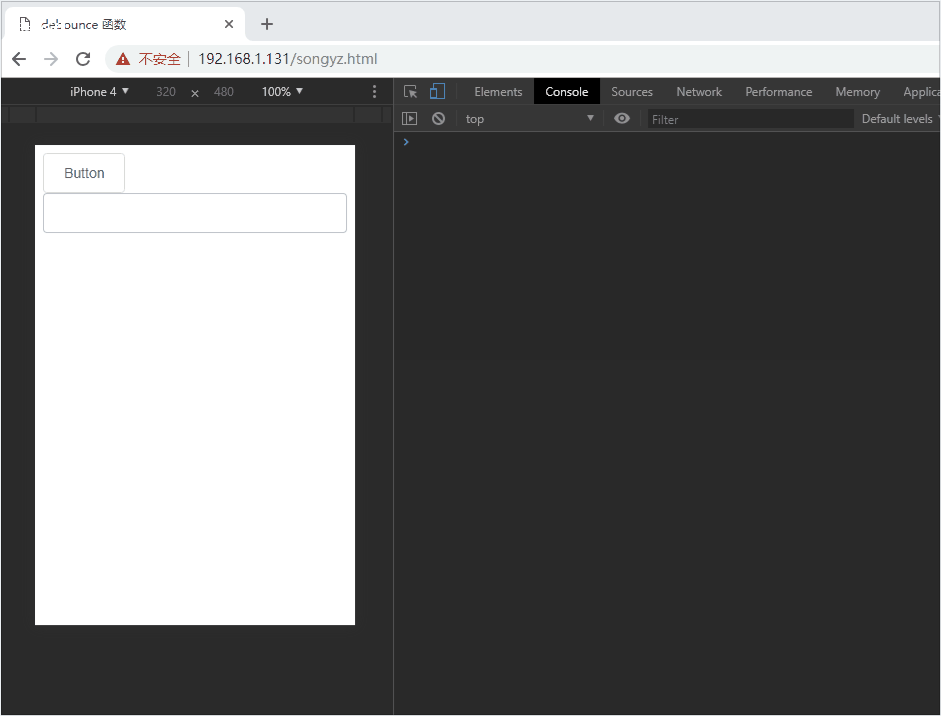Open a new browser tab
The image size is (941, 716).
coord(267,24)
